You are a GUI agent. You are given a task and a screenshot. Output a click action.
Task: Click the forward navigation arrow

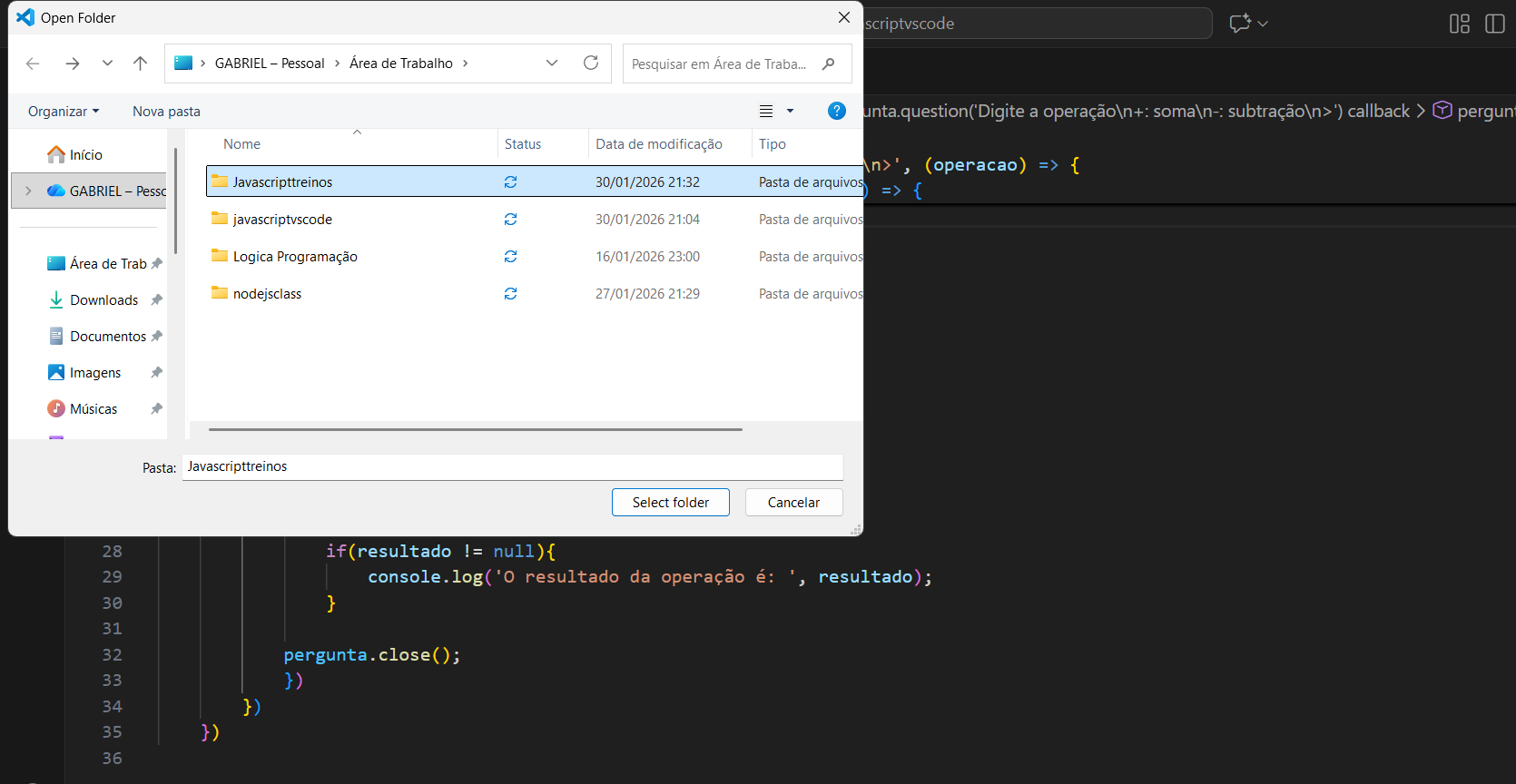73,64
